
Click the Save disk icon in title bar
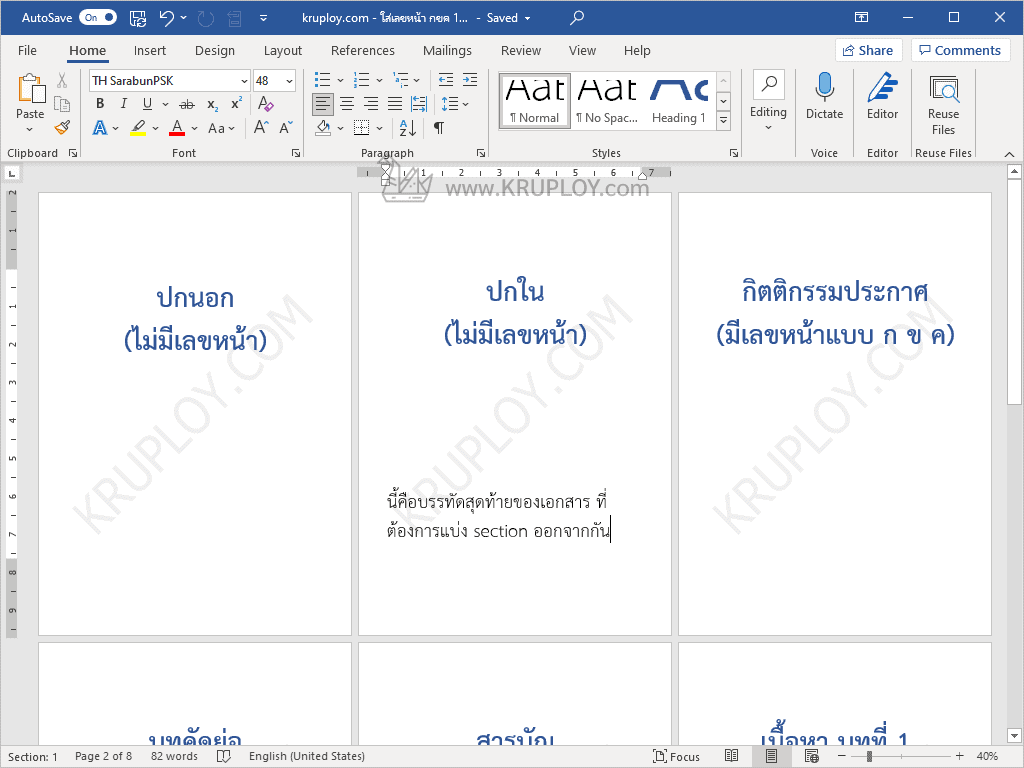click(x=138, y=18)
